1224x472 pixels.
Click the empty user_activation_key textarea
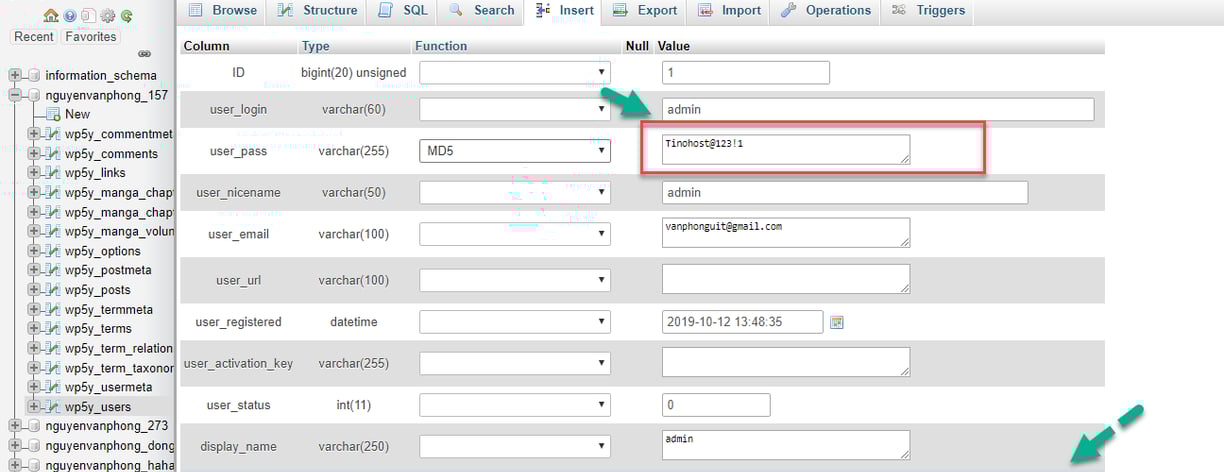pyautogui.click(x=786, y=362)
